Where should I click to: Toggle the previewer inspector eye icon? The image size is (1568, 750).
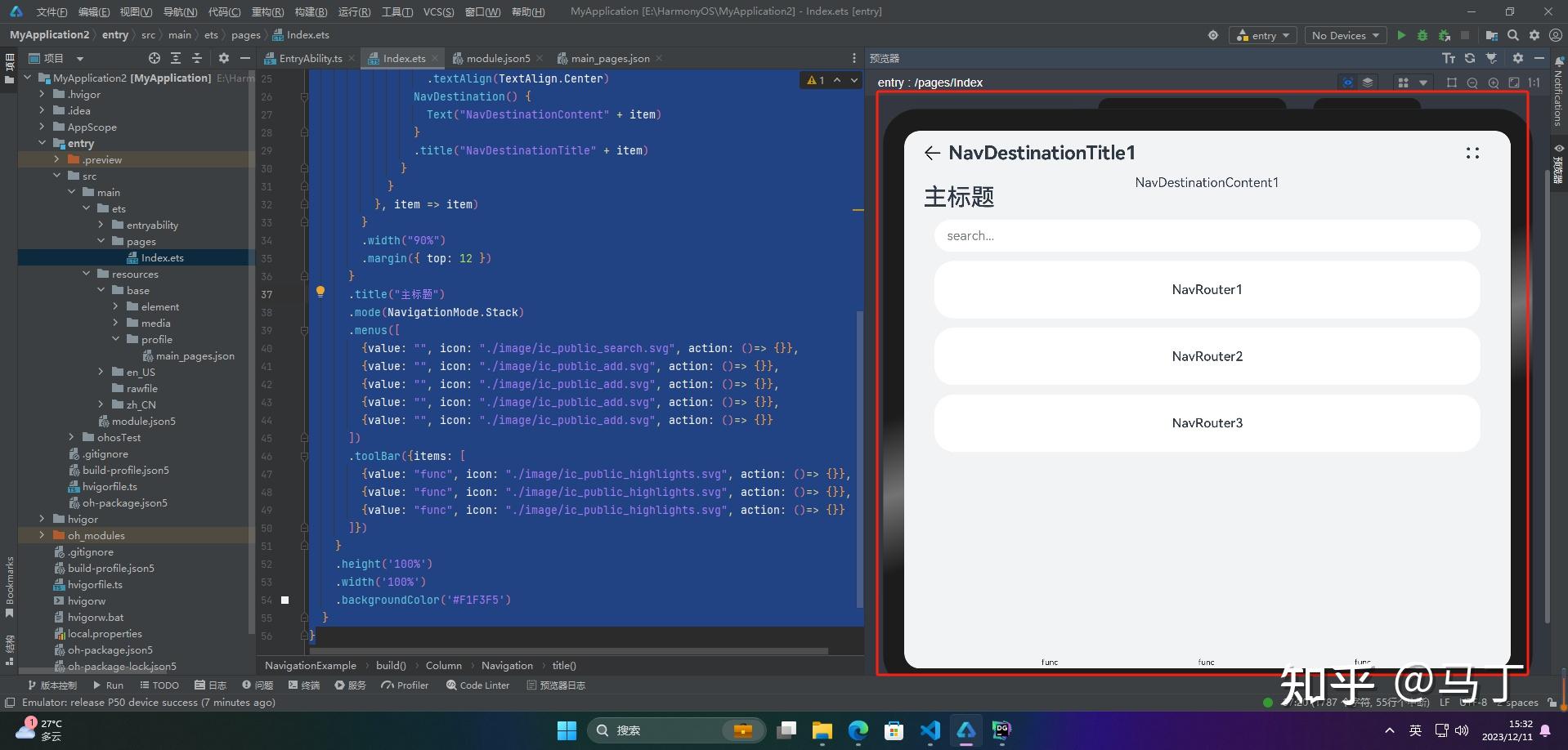pos(1347,83)
